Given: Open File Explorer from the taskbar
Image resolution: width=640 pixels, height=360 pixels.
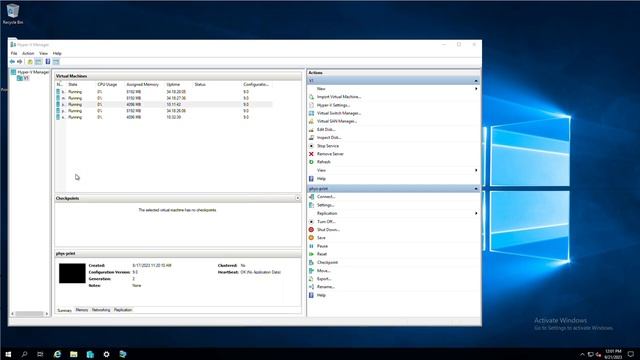Looking at the screenshot, I should (73, 354).
